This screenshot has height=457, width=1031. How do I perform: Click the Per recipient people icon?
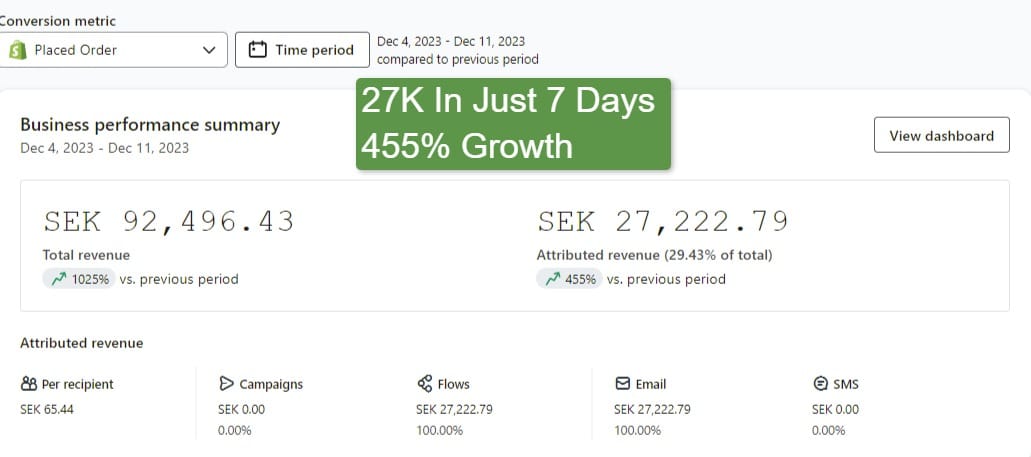click(x=28, y=384)
